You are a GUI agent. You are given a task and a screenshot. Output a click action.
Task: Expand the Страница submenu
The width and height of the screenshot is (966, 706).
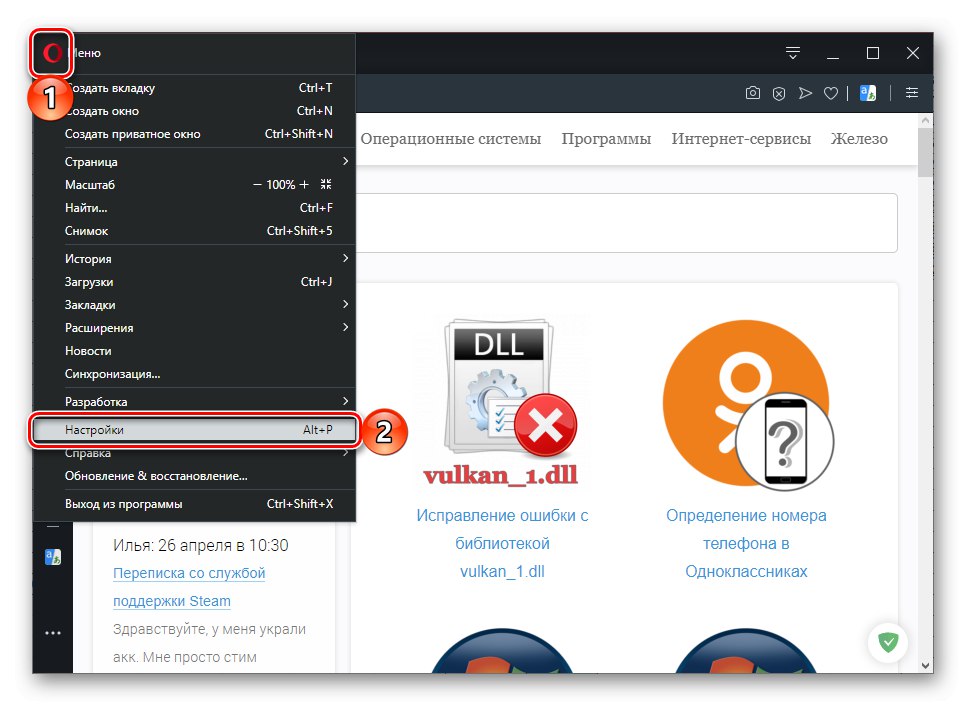[x=194, y=161]
